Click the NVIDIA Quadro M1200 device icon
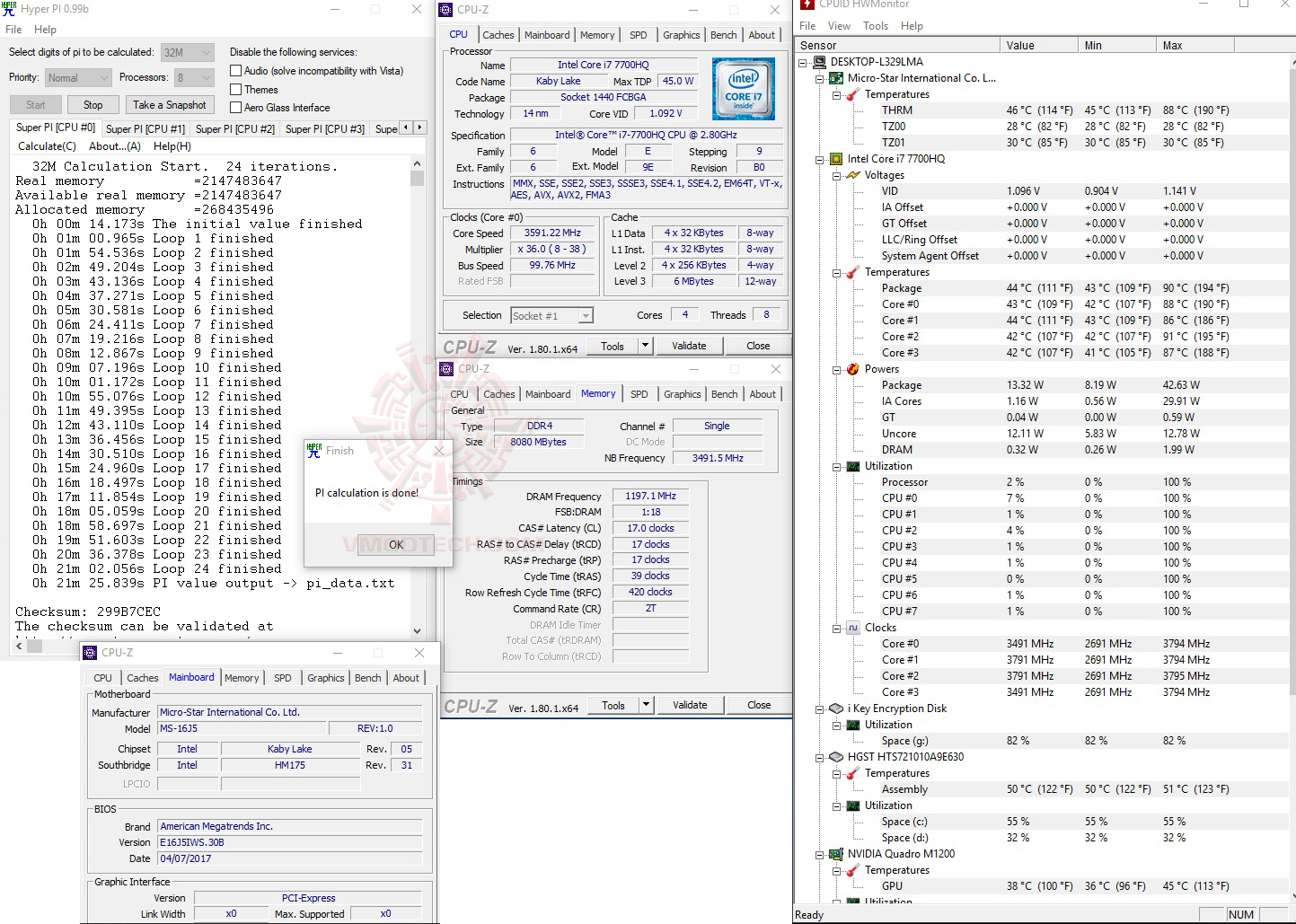The image size is (1296, 924). [835, 854]
